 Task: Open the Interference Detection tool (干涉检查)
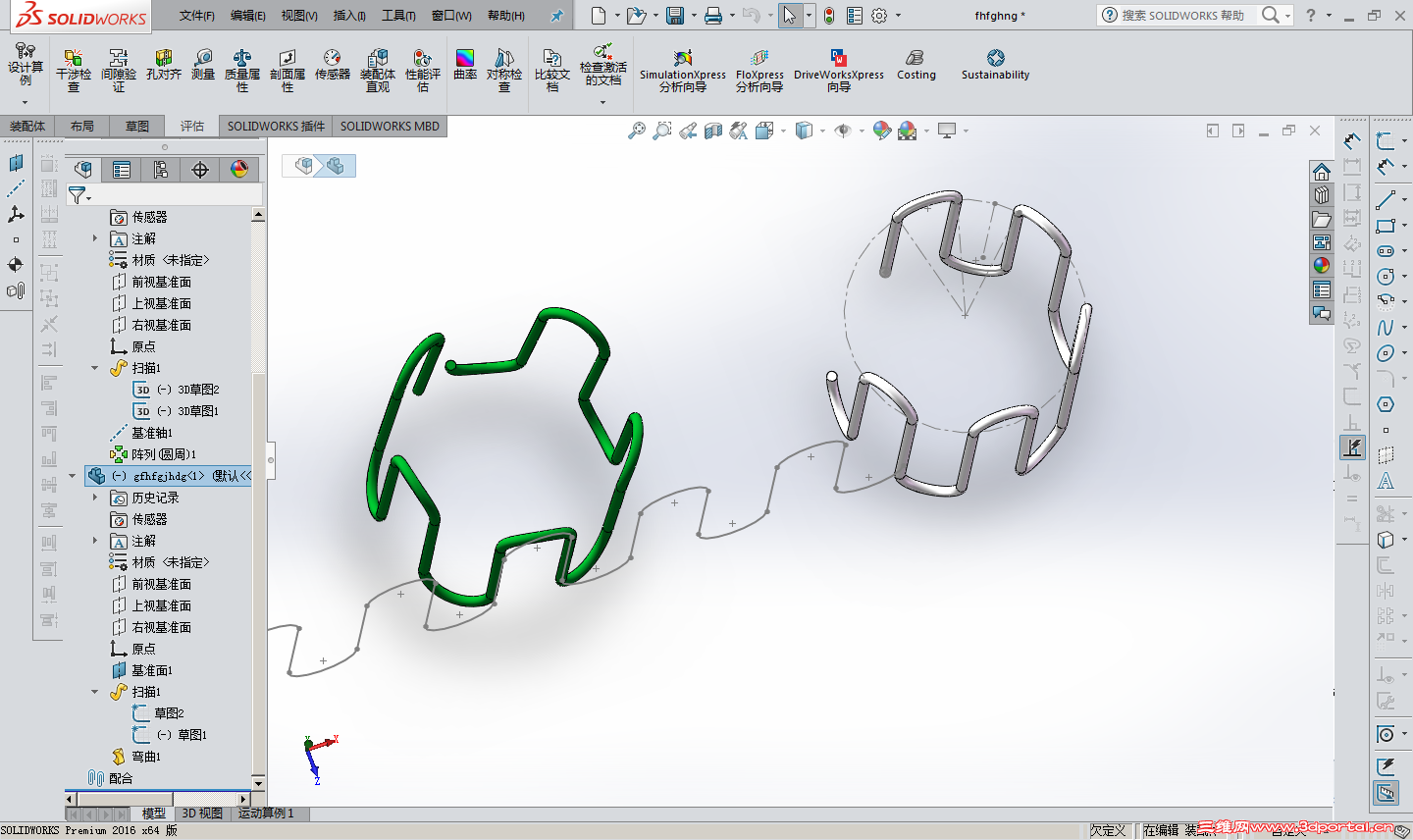pyautogui.click(x=73, y=70)
